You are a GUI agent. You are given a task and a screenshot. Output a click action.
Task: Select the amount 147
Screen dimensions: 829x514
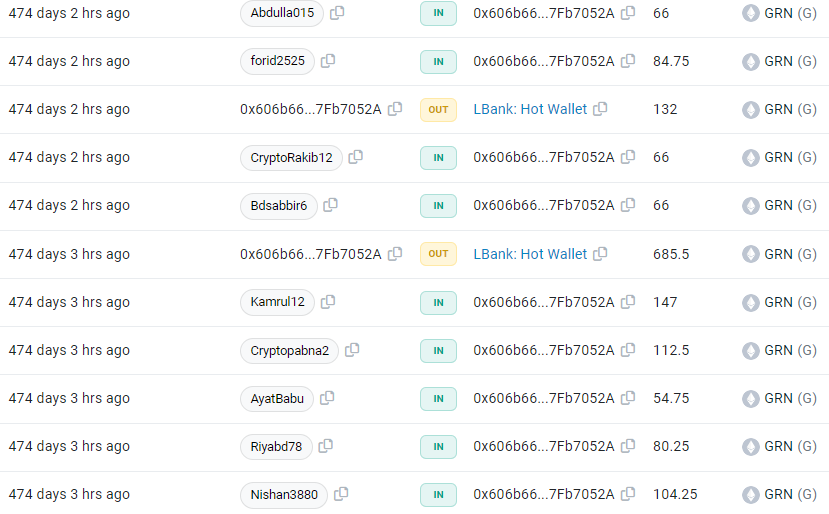(x=665, y=302)
